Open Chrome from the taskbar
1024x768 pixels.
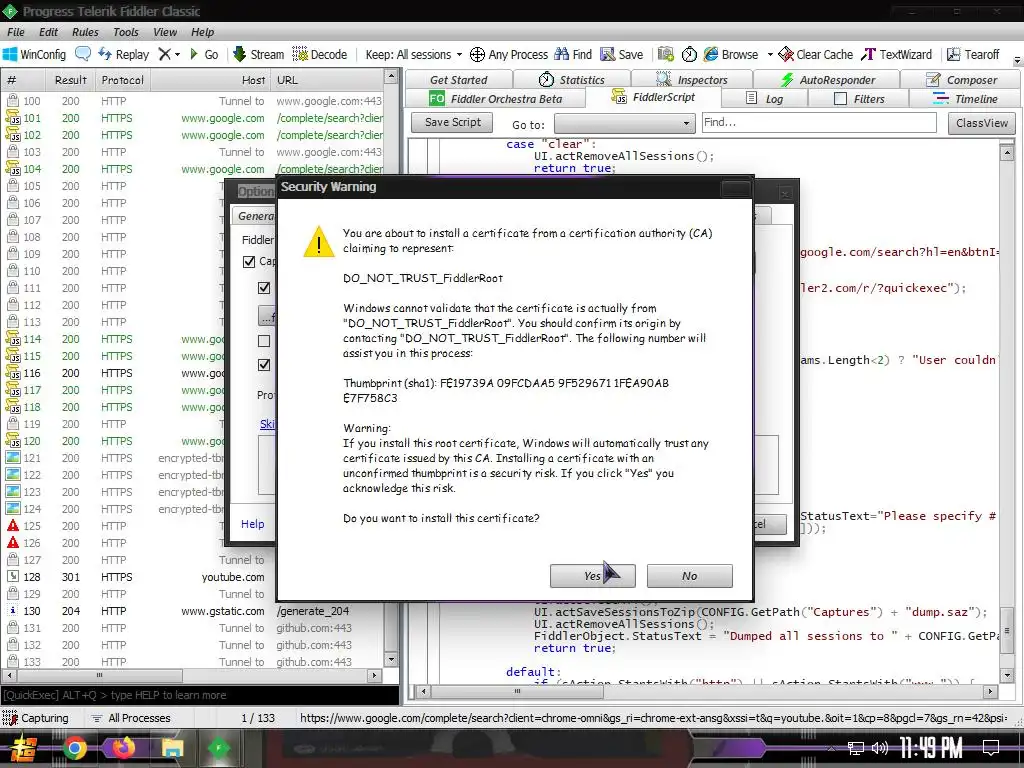click(x=75, y=748)
